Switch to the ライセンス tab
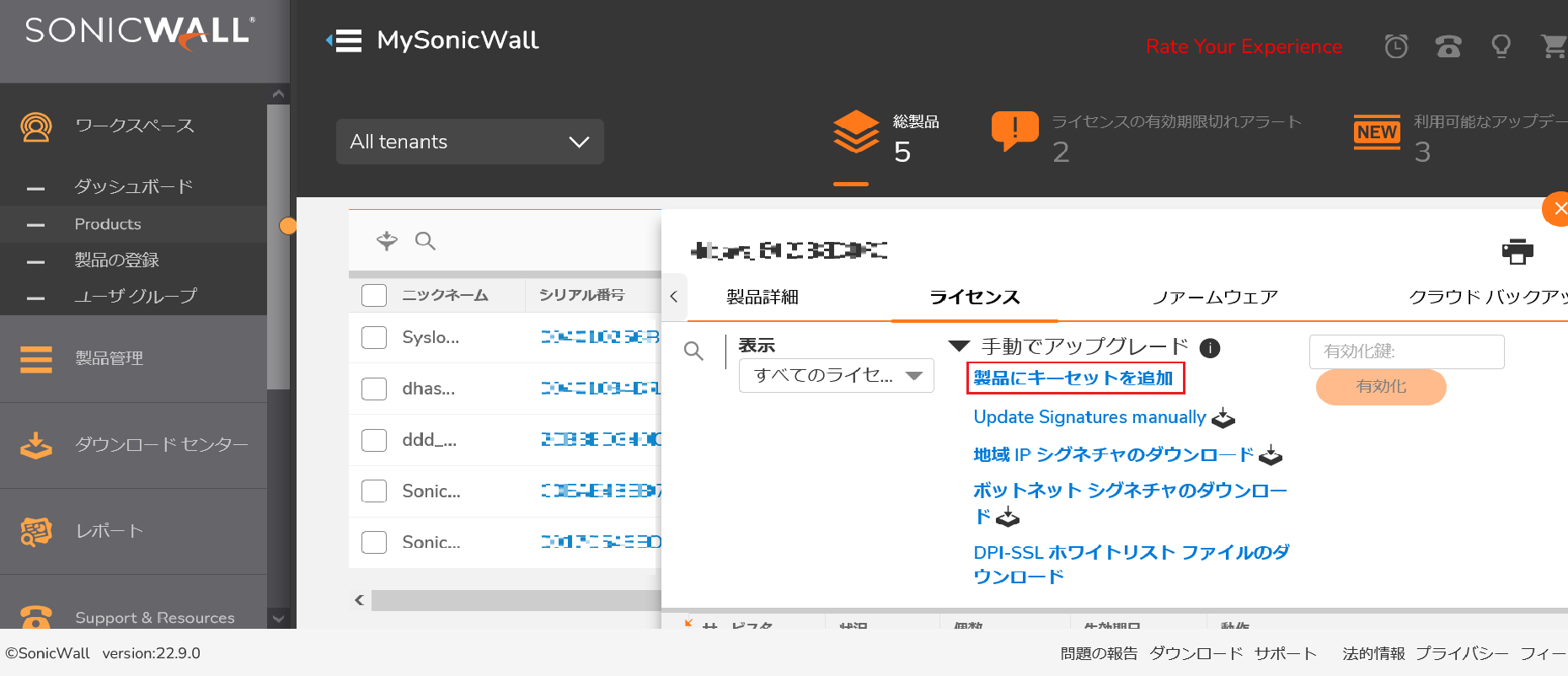The image size is (1568, 676). pyautogui.click(x=975, y=297)
